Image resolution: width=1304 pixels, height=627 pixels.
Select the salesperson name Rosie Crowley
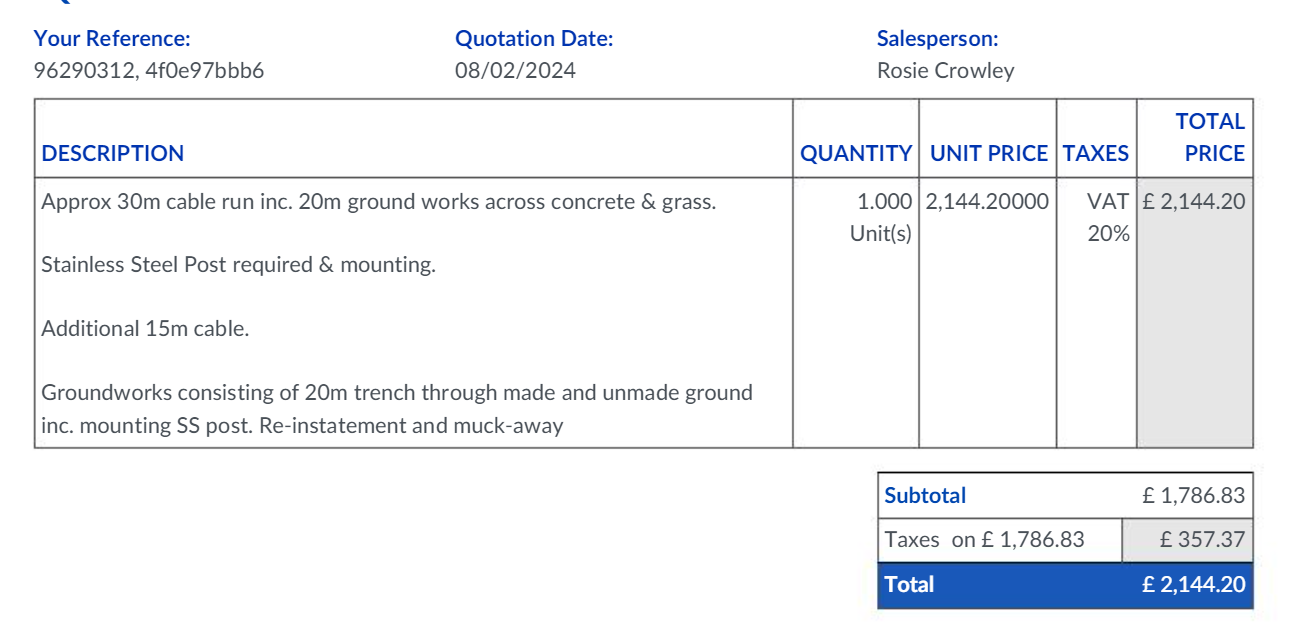click(x=945, y=71)
